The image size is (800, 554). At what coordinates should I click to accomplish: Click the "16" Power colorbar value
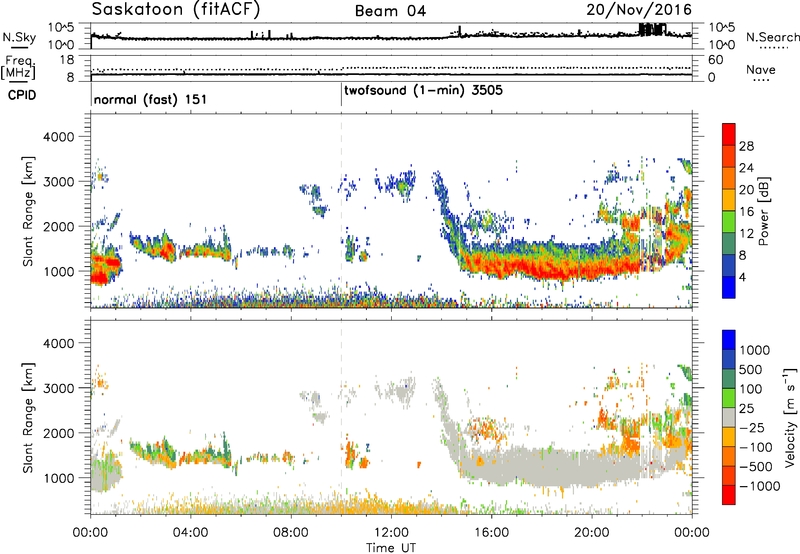tap(746, 212)
